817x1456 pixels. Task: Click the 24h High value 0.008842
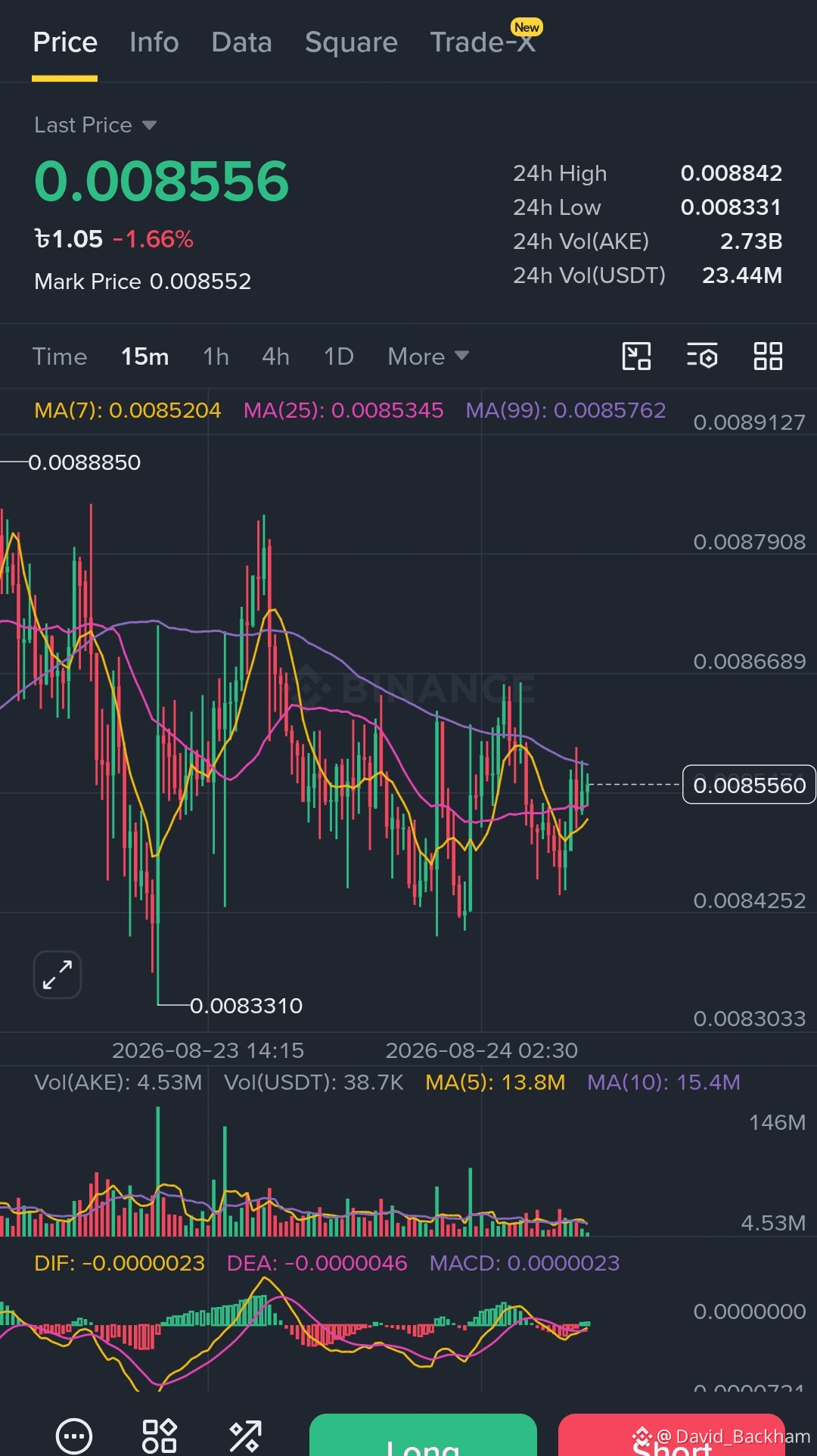[x=732, y=173]
